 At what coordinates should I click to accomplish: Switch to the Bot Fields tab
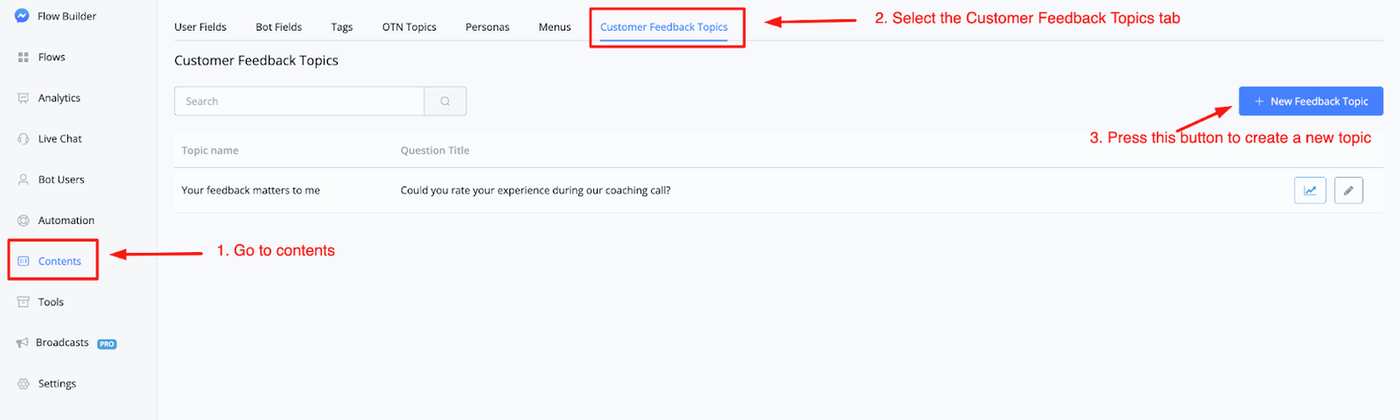(279, 27)
